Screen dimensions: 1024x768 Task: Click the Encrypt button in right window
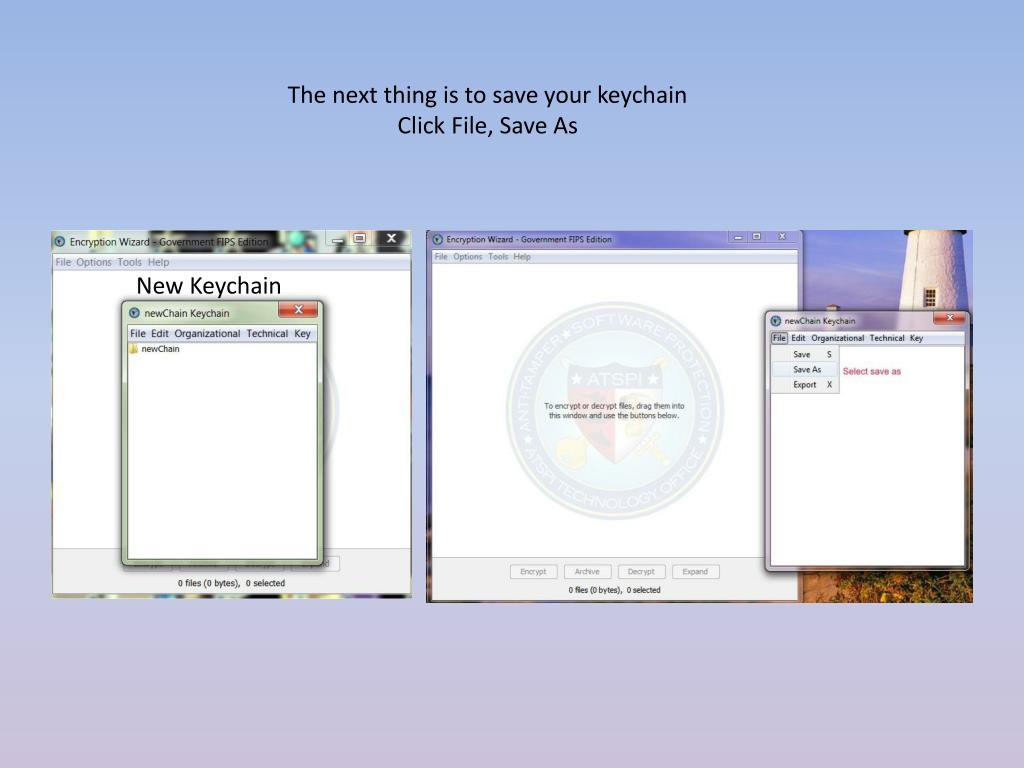(x=533, y=571)
